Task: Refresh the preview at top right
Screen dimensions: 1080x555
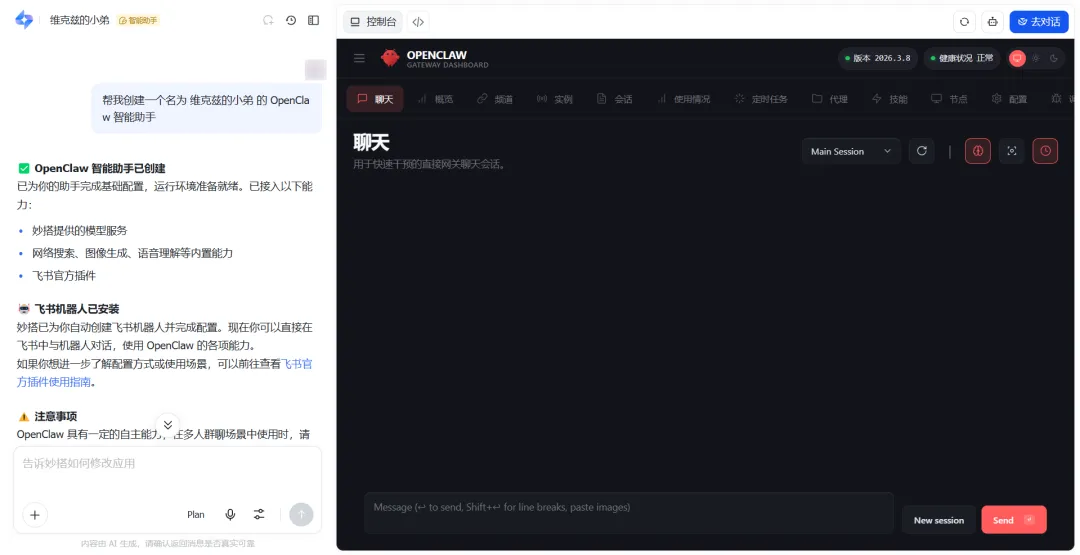Action: pyautogui.click(x=964, y=22)
